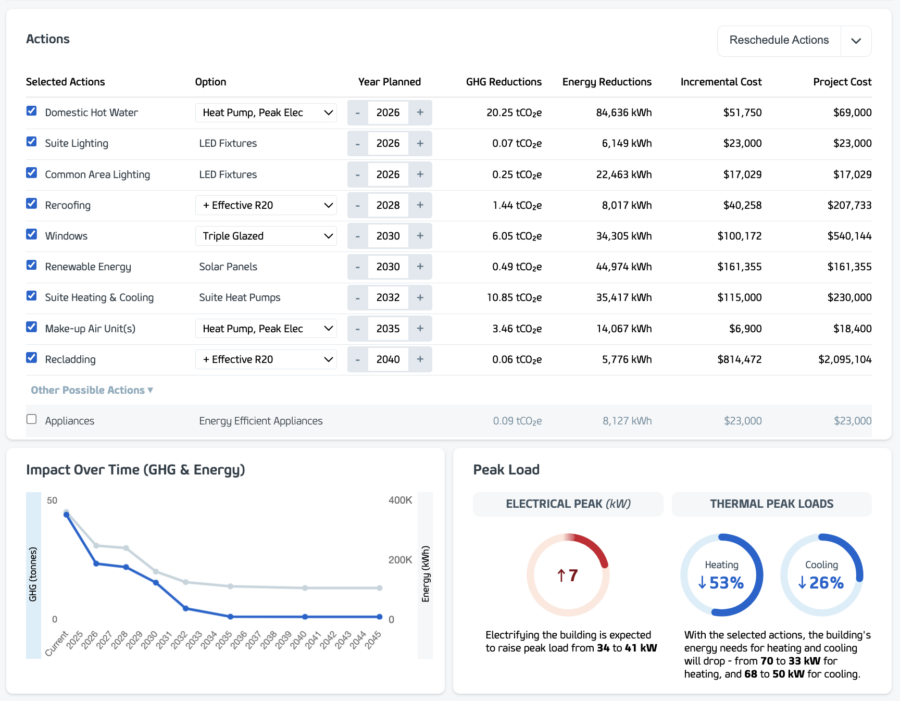Decrease Make-up Air Unit(s) year

(x=357, y=329)
